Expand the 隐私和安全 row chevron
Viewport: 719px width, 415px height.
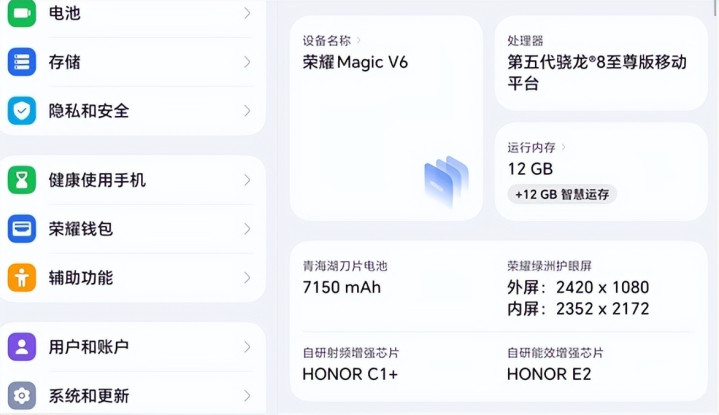tap(247, 111)
